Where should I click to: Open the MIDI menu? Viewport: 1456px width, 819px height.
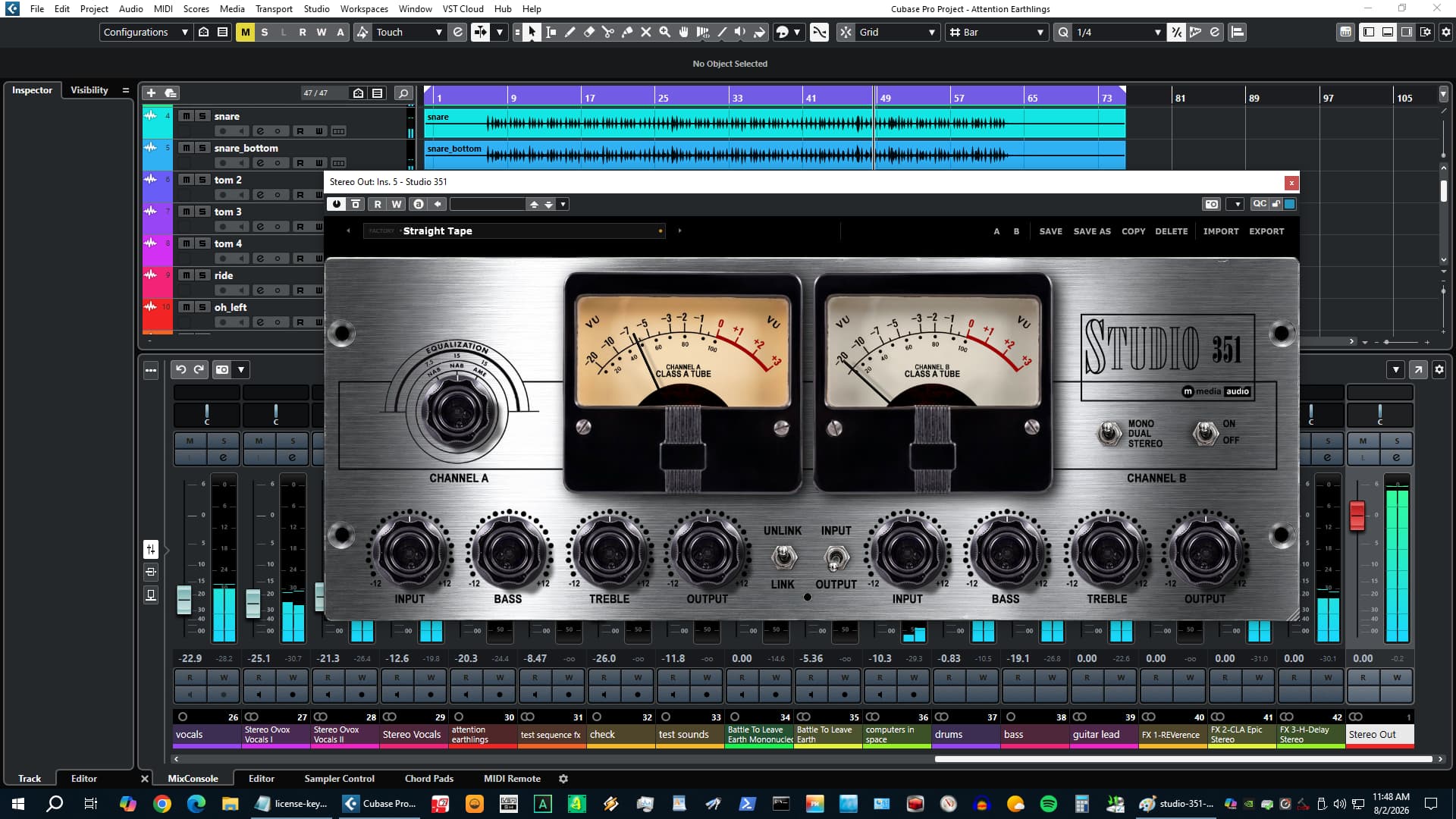coord(163,9)
